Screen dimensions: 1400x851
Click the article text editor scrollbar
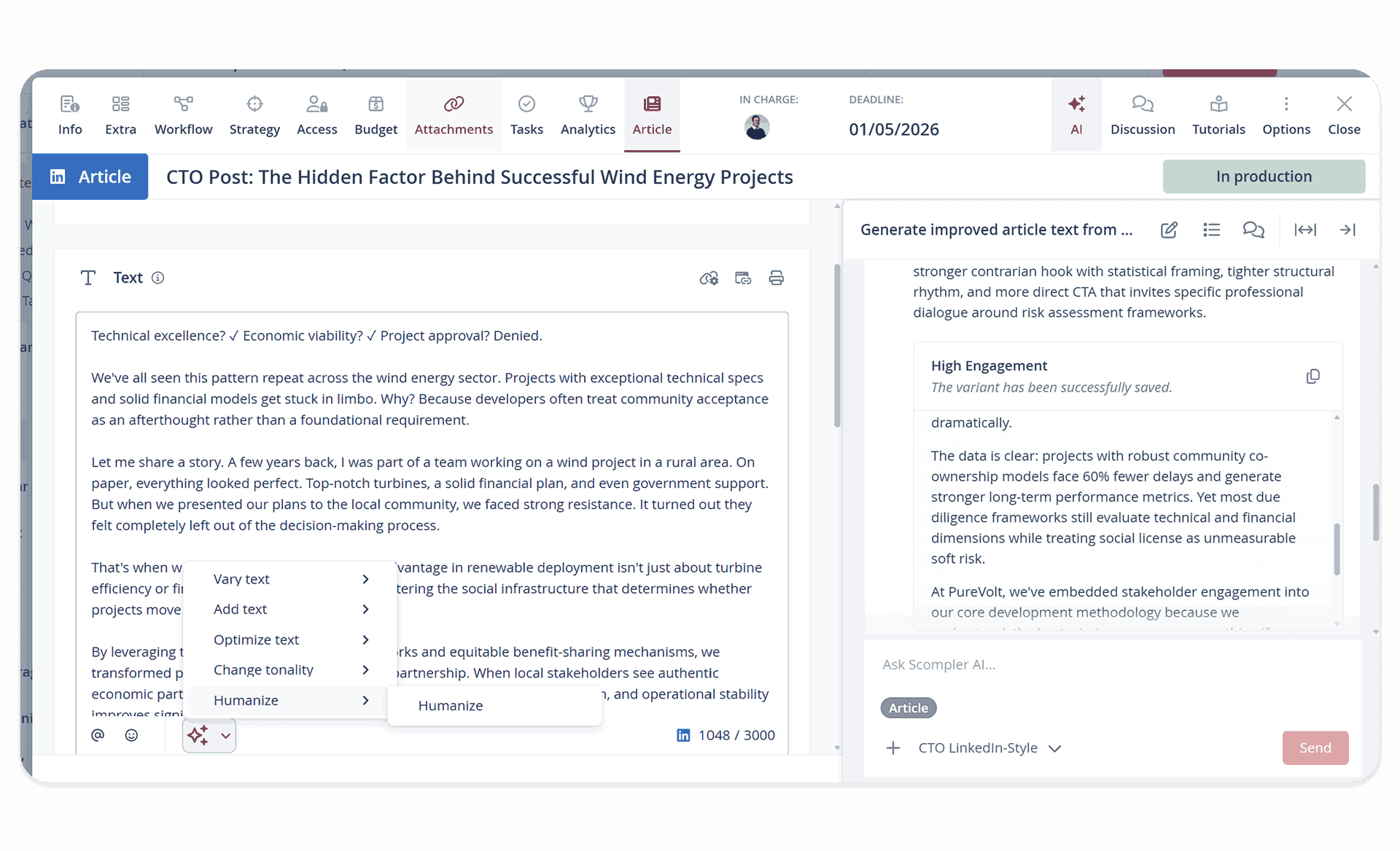[837, 346]
